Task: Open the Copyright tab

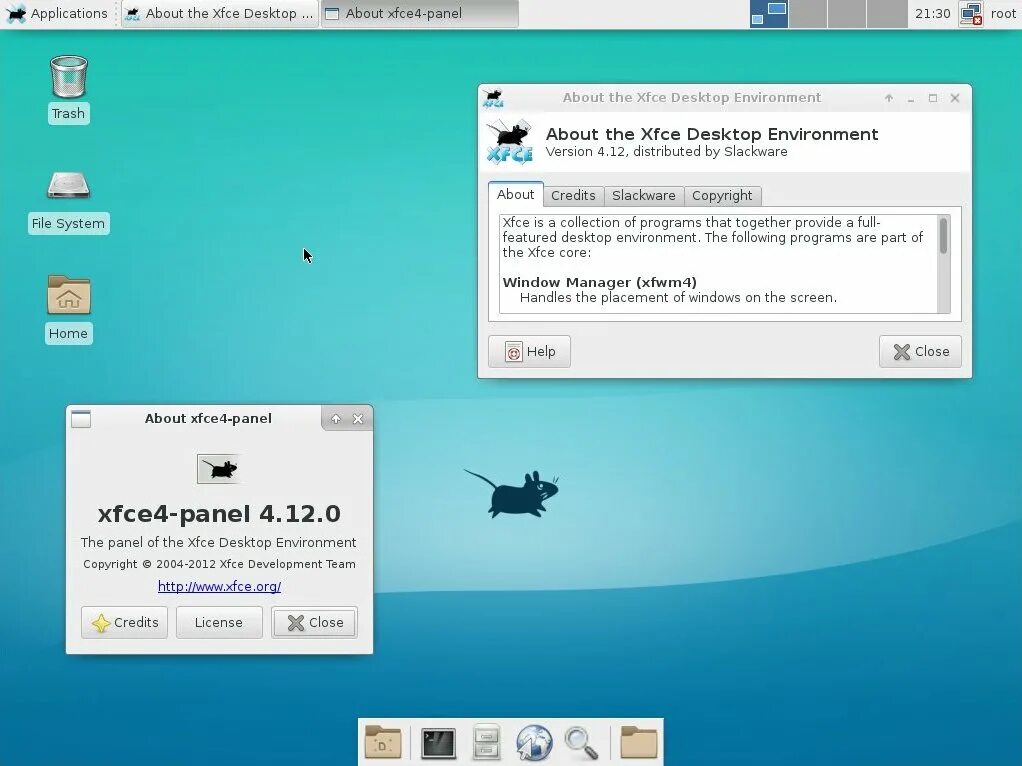Action: tap(722, 195)
